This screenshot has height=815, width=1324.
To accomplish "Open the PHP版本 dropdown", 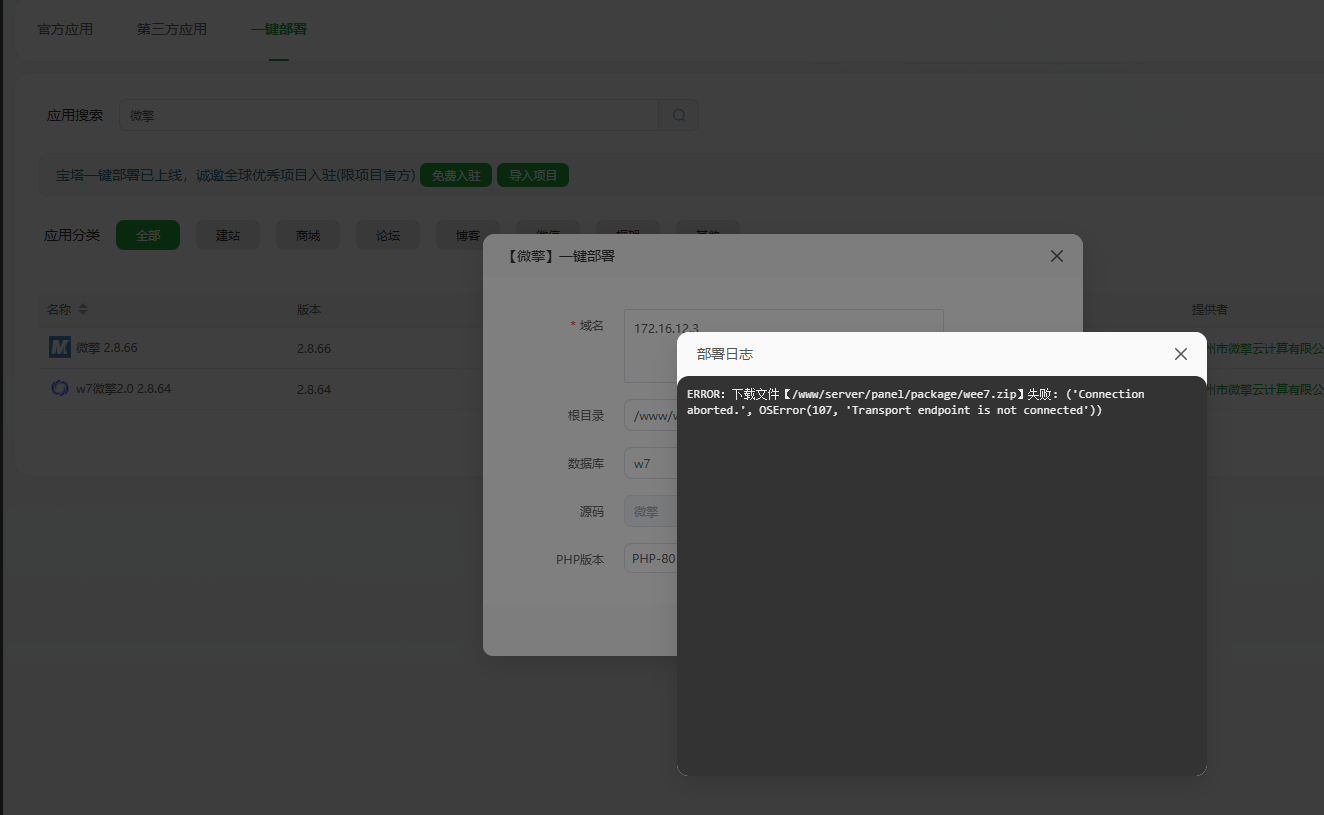I will click(650, 559).
